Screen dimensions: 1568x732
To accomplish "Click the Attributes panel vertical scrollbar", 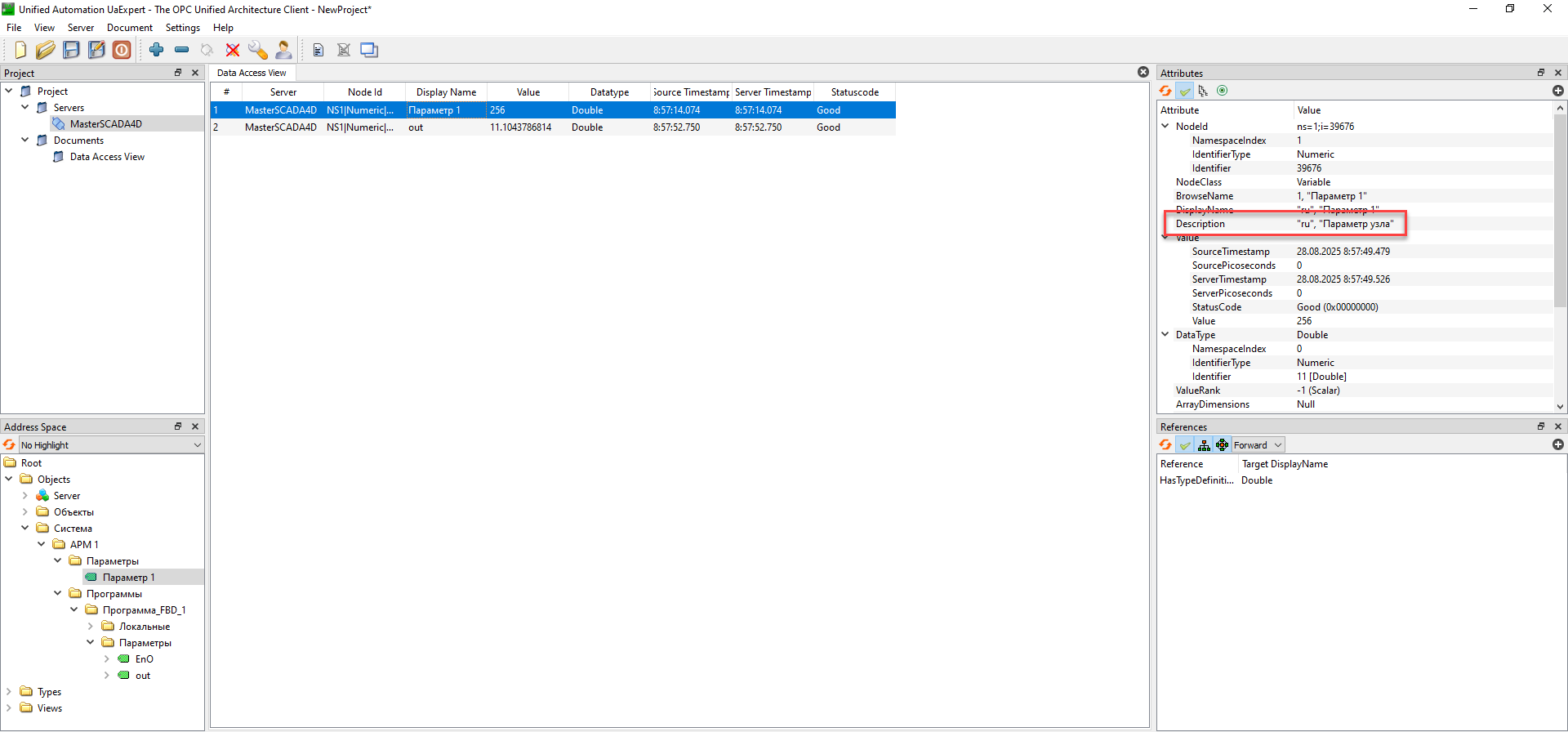I will pyautogui.click(x=1560, y=212).
